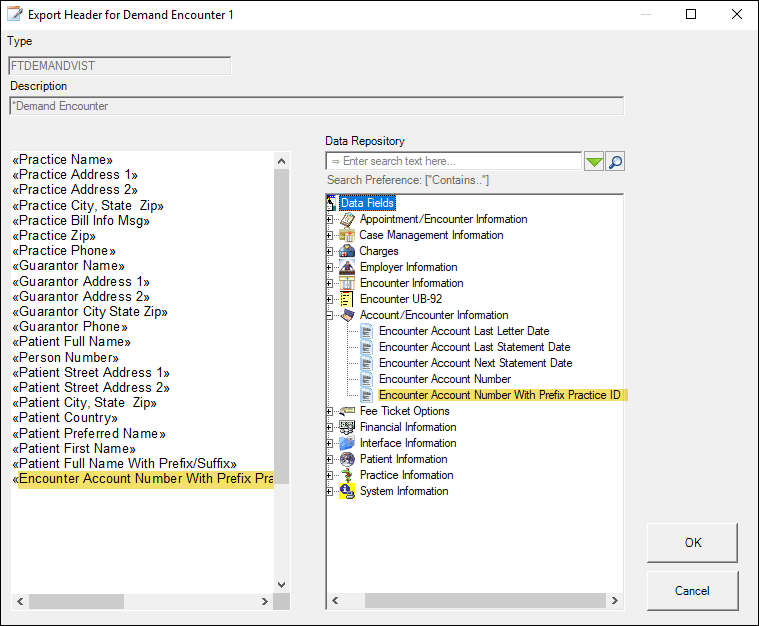Expand the Appointment/Encounter Information node
The width and height of the screenshot is (759, 626).
pos(331,219)
